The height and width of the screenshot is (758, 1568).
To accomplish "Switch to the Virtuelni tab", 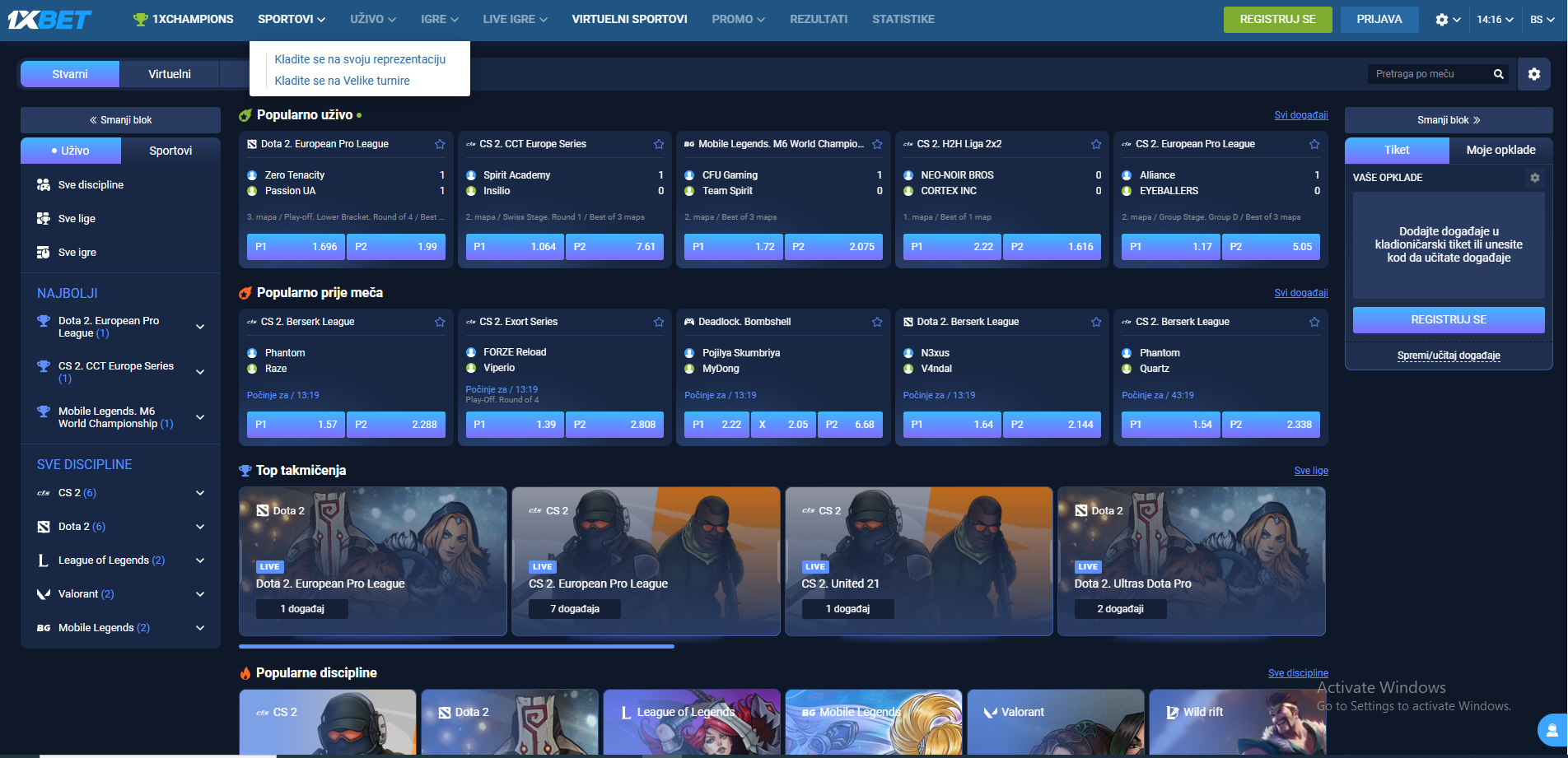I will 170,74.
